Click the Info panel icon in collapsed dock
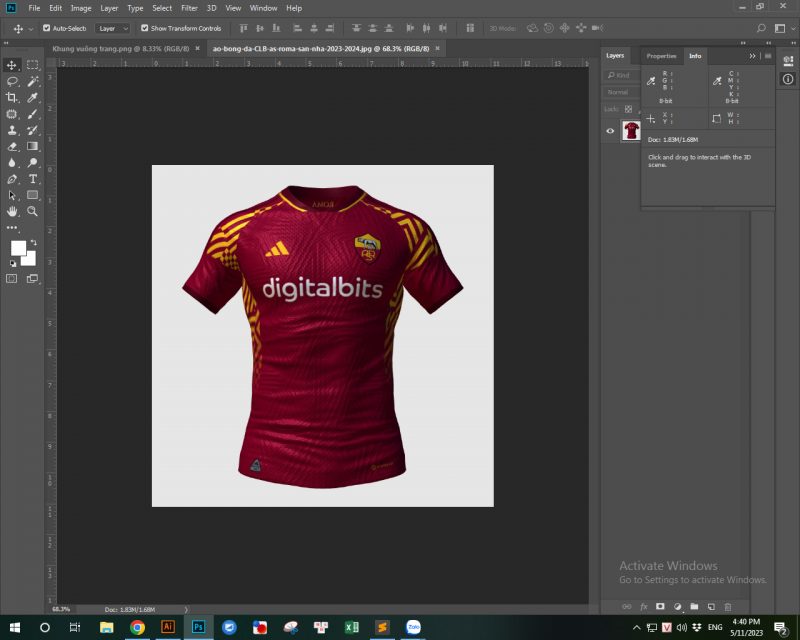 (788, 79)
